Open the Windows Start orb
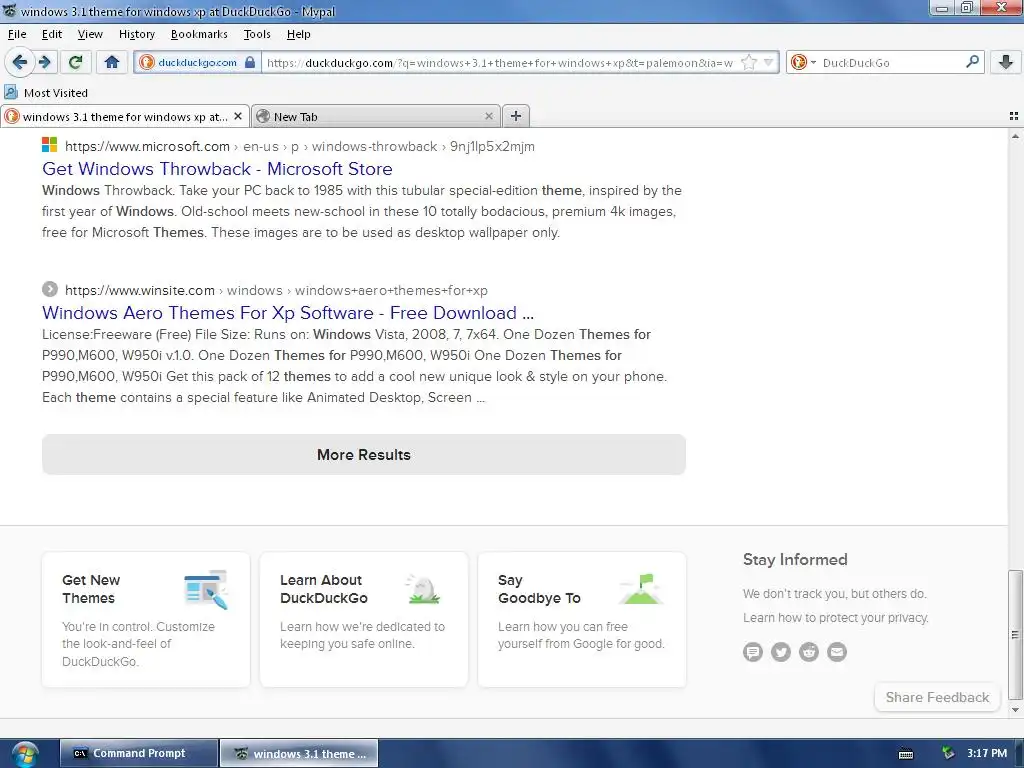 pos(24,754)
